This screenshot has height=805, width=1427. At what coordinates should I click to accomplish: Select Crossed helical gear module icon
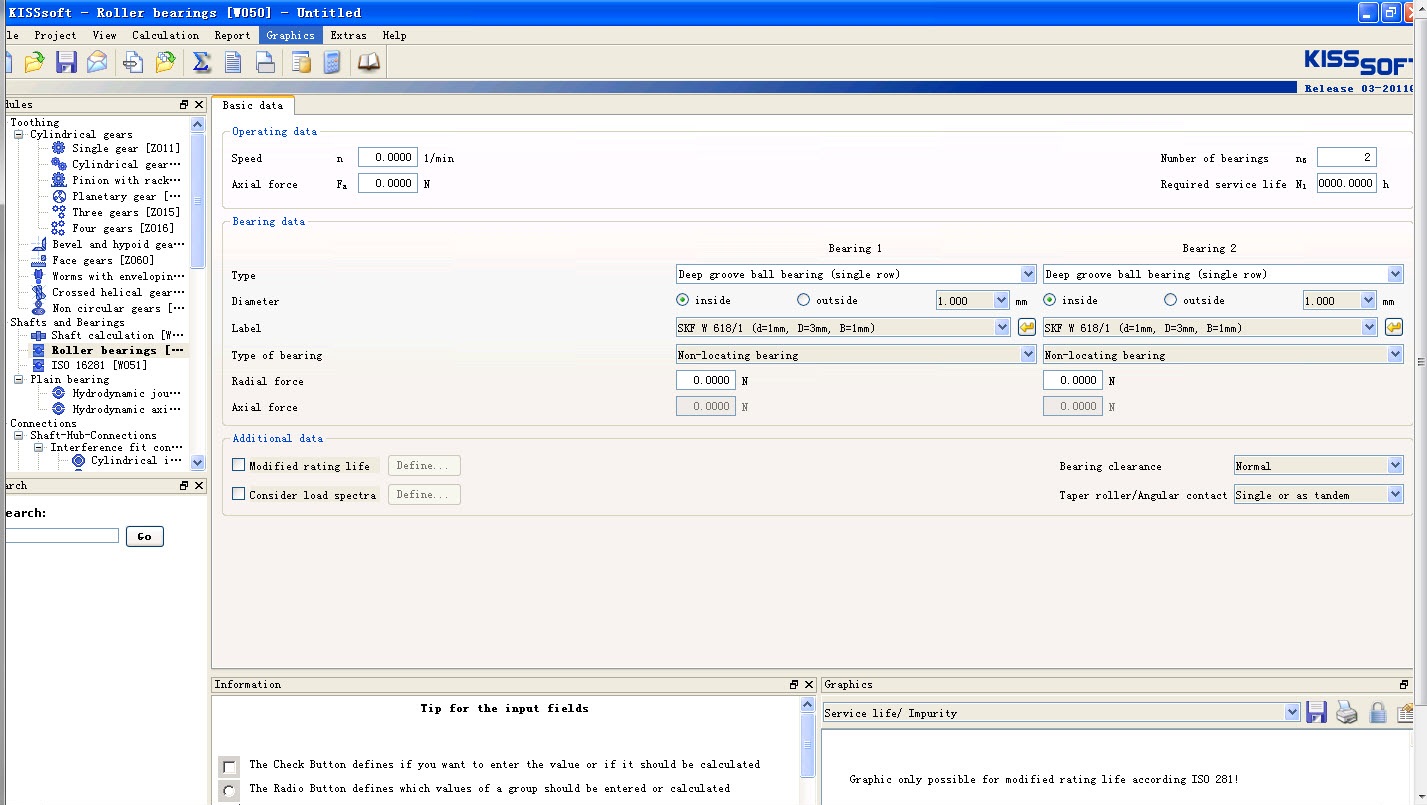click(39, 292)
